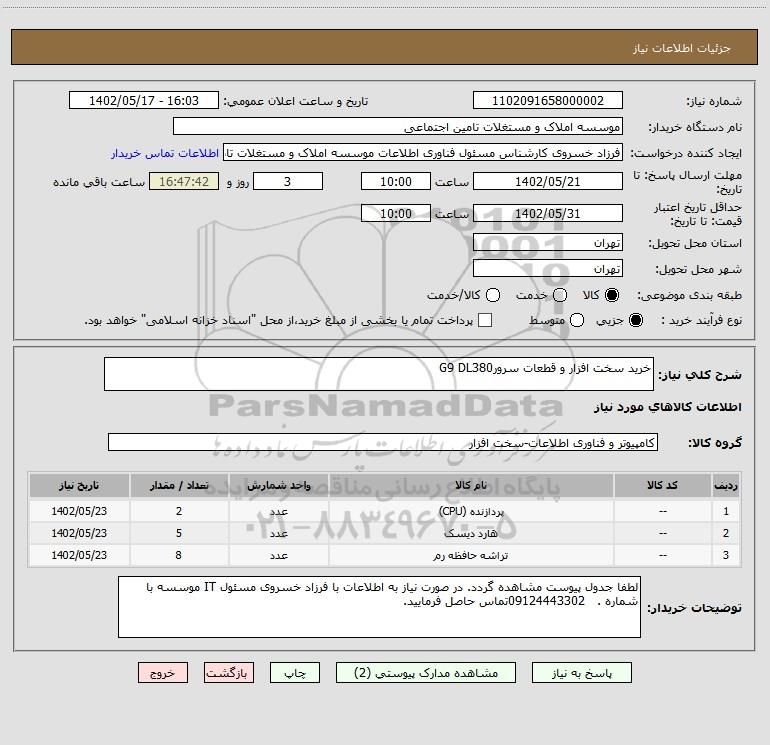Click the ردیف column header
Viewport: 770px width, 745px height.
tap(726, 485)
